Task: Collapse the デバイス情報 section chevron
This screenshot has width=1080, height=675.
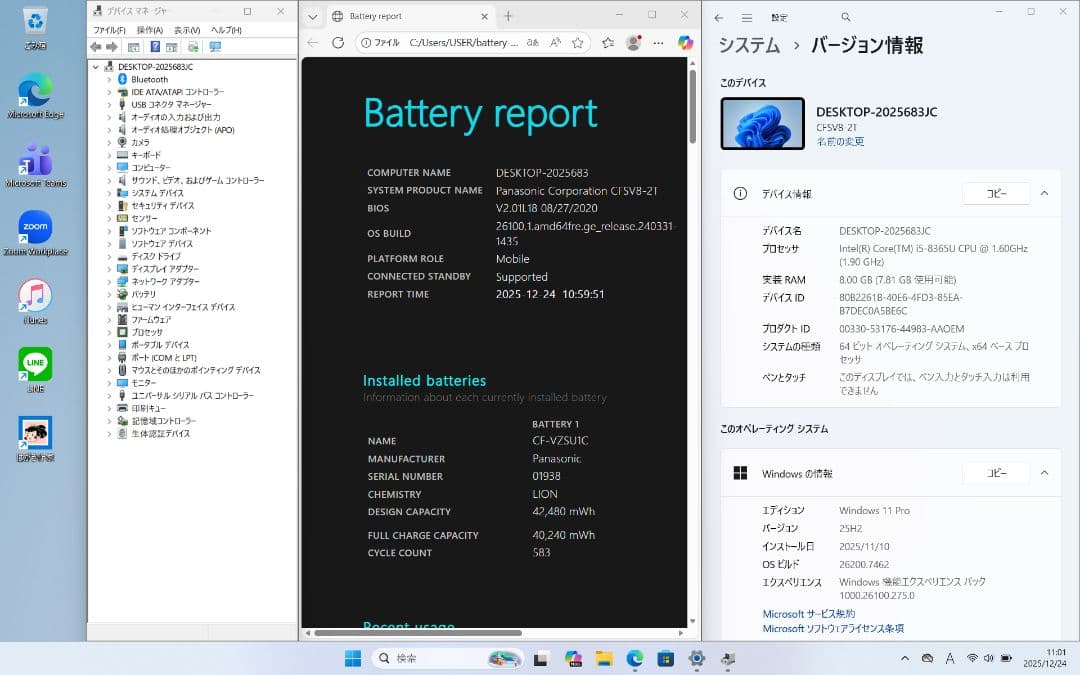Action: [1044, 194]
